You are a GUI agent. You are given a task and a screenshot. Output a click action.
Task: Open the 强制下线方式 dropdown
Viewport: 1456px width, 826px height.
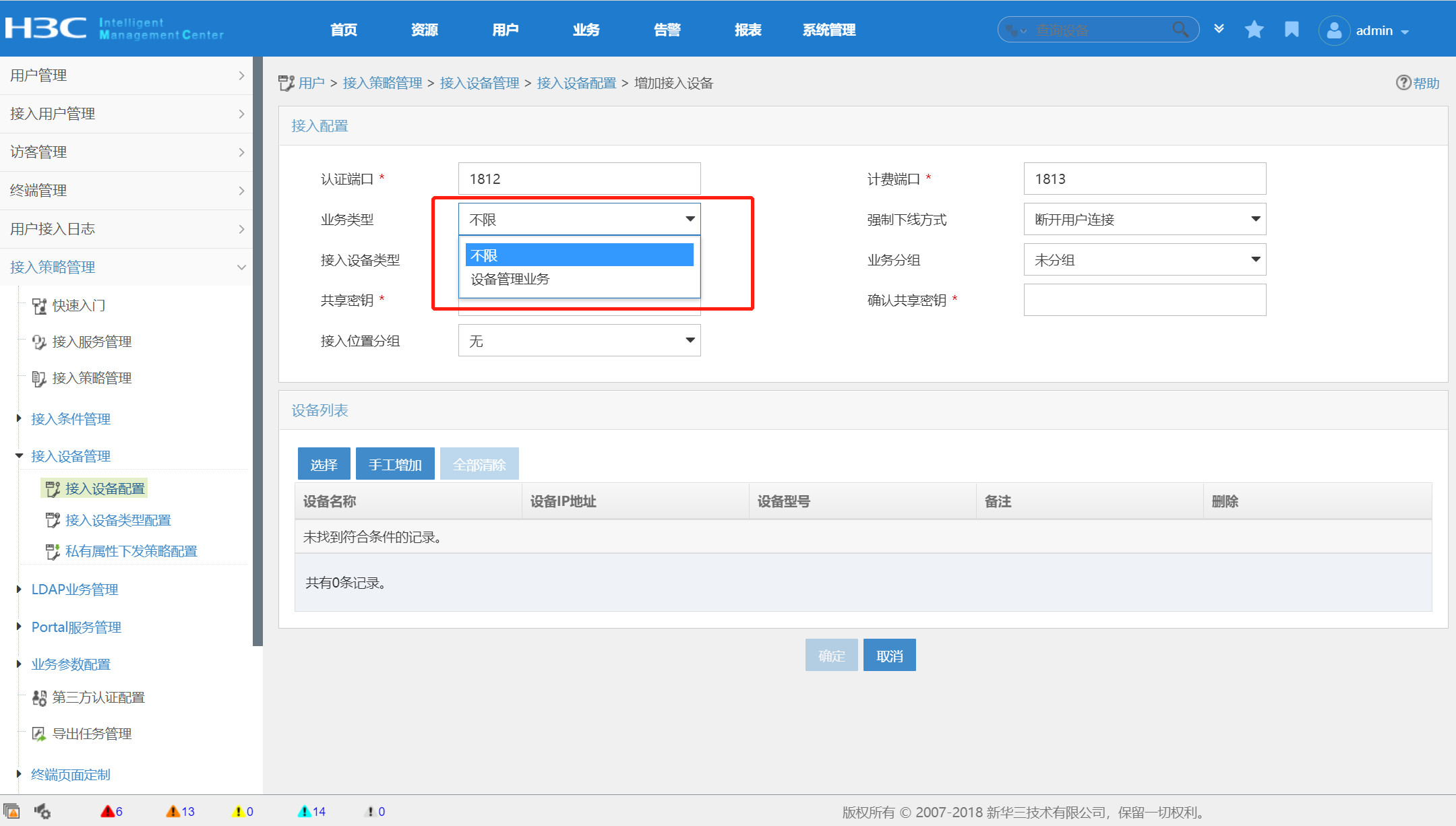click(1145, 219)
